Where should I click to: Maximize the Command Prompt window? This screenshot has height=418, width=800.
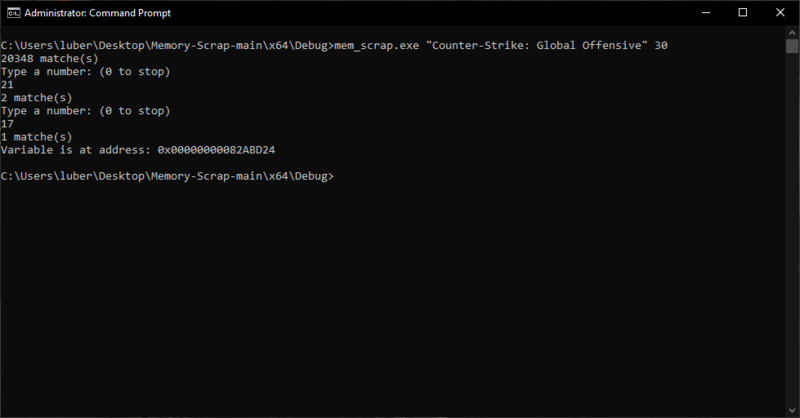pos(743,13)
